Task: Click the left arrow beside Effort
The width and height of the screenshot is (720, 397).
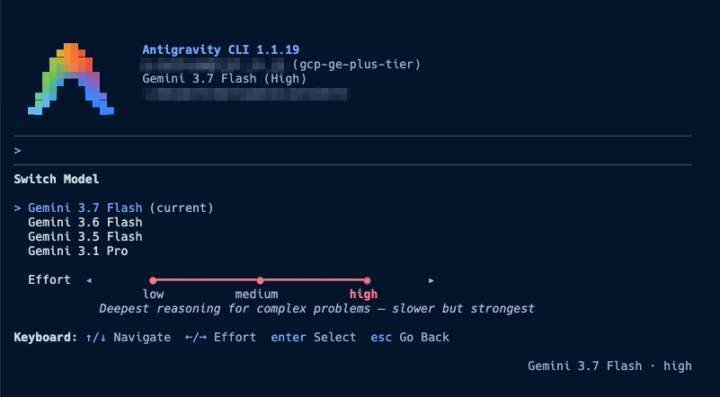Action: (89, 280)
